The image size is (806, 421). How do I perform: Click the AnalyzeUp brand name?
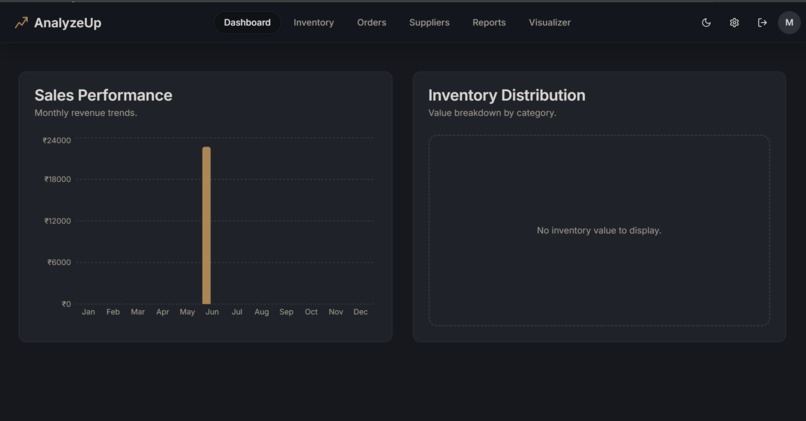(68, 23)
